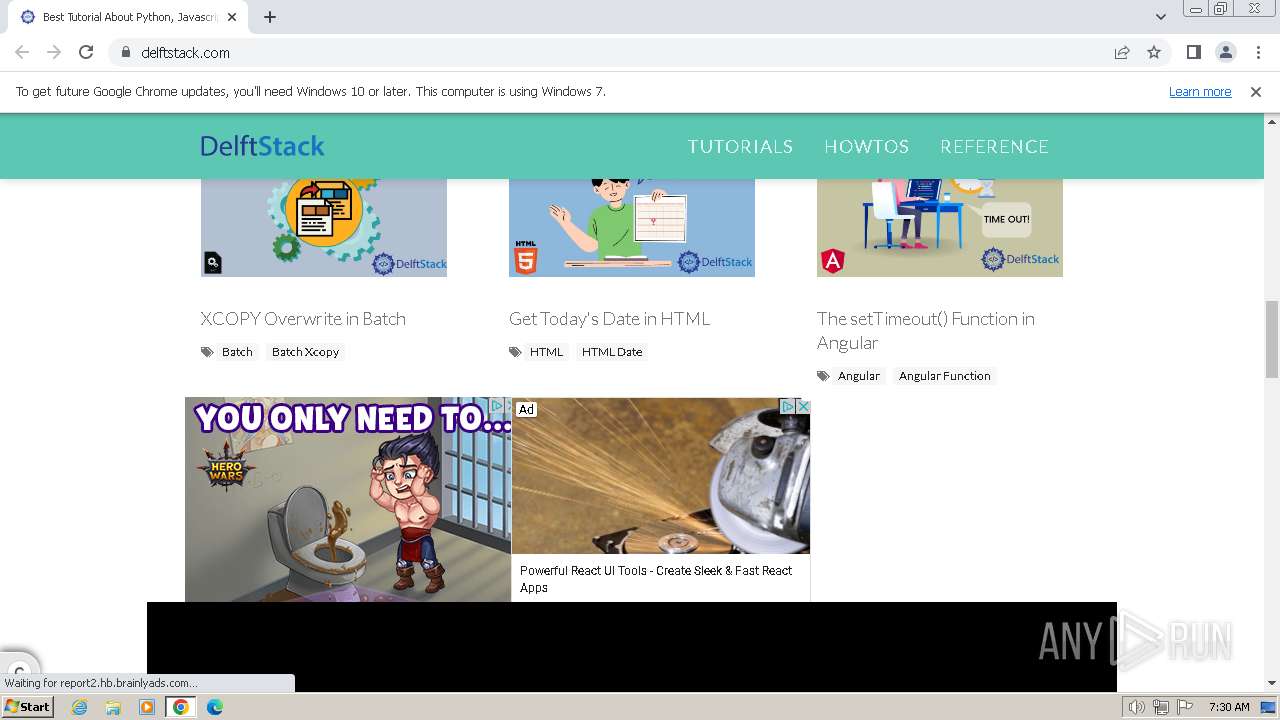
Task: Open the Learn more link
Action: click(1200, 92)
